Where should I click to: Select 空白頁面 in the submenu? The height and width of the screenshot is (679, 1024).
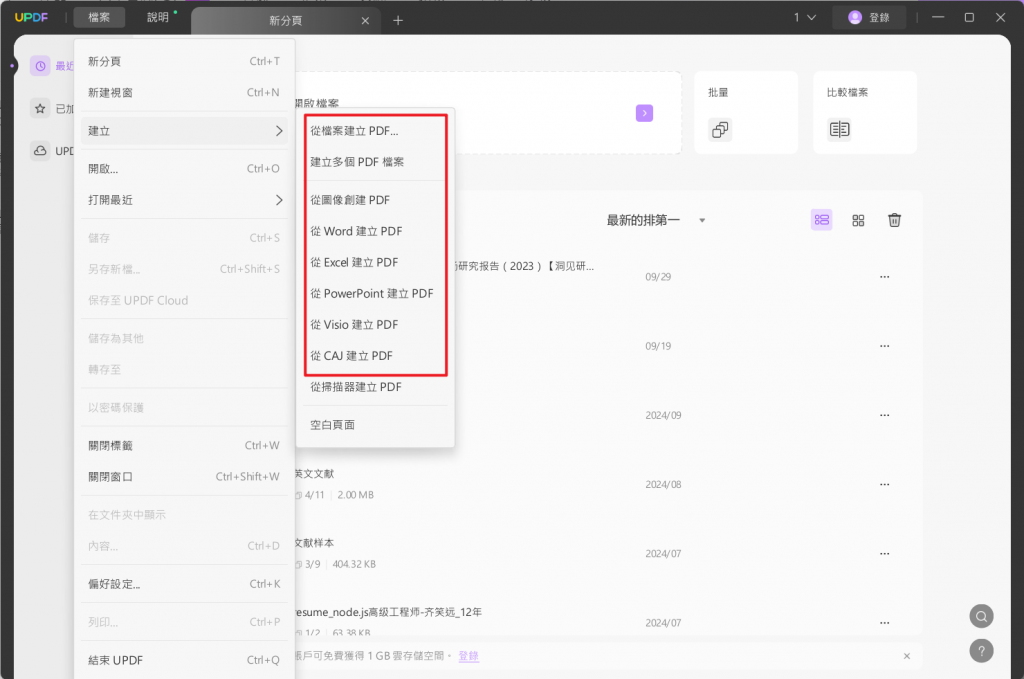point(376,425)
